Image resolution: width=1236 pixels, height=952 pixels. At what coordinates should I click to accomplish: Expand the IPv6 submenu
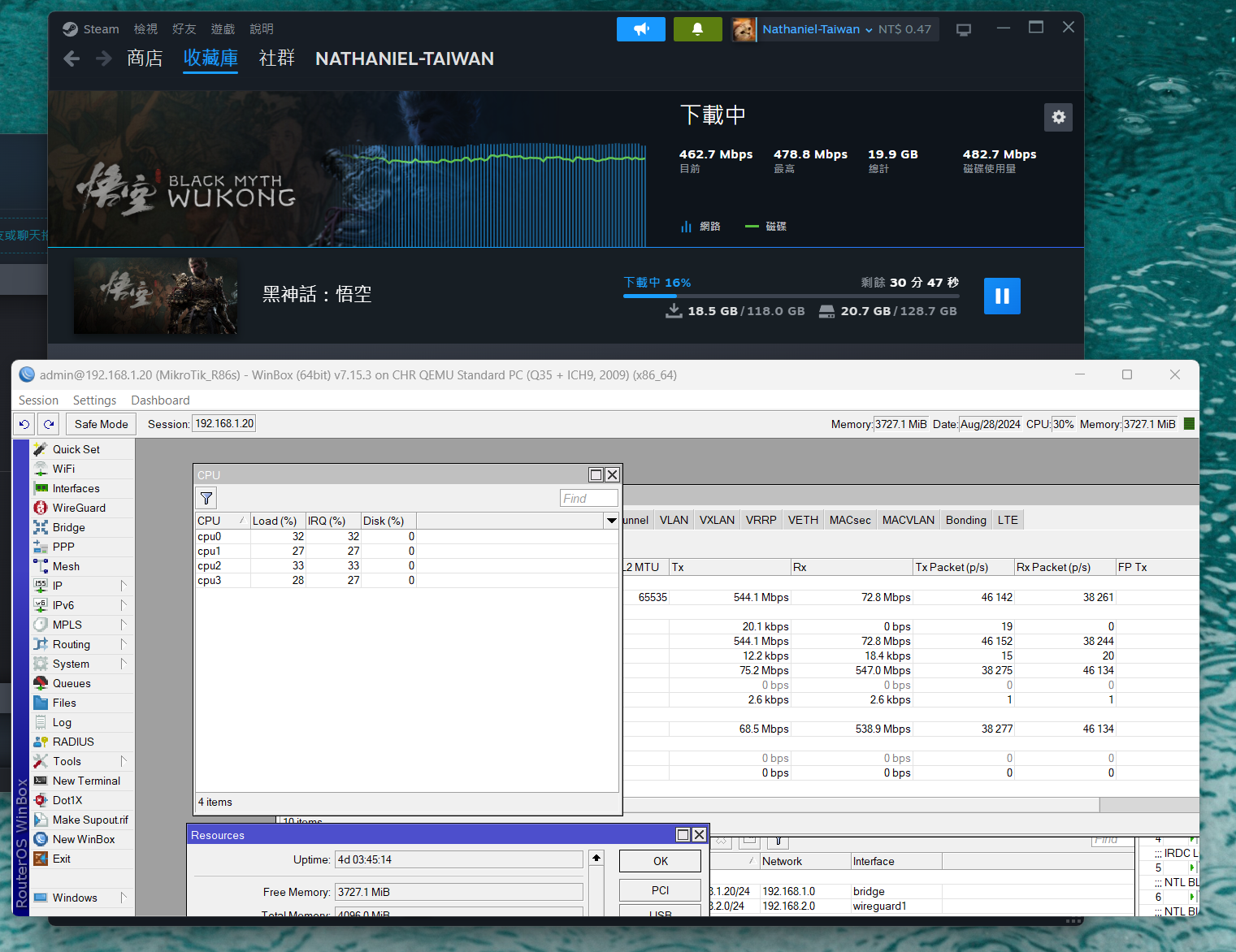pos(124,605)
